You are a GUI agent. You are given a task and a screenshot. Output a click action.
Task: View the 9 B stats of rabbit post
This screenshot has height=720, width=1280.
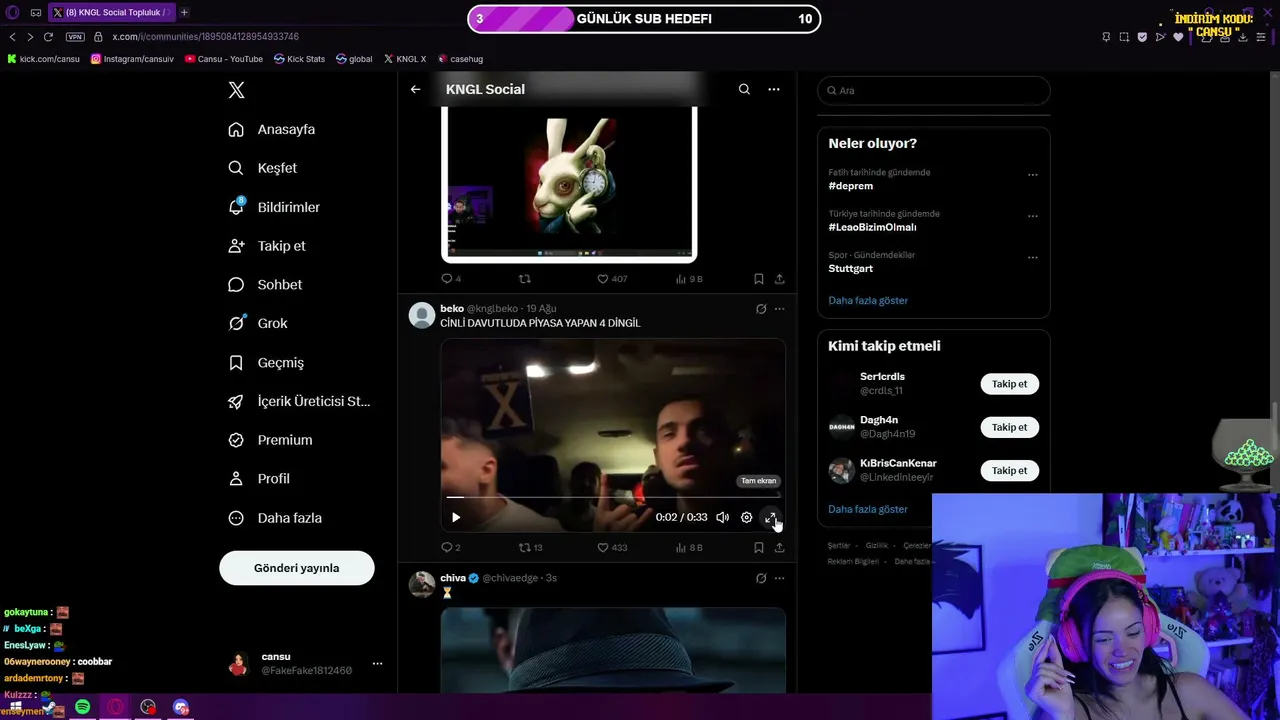690,279
